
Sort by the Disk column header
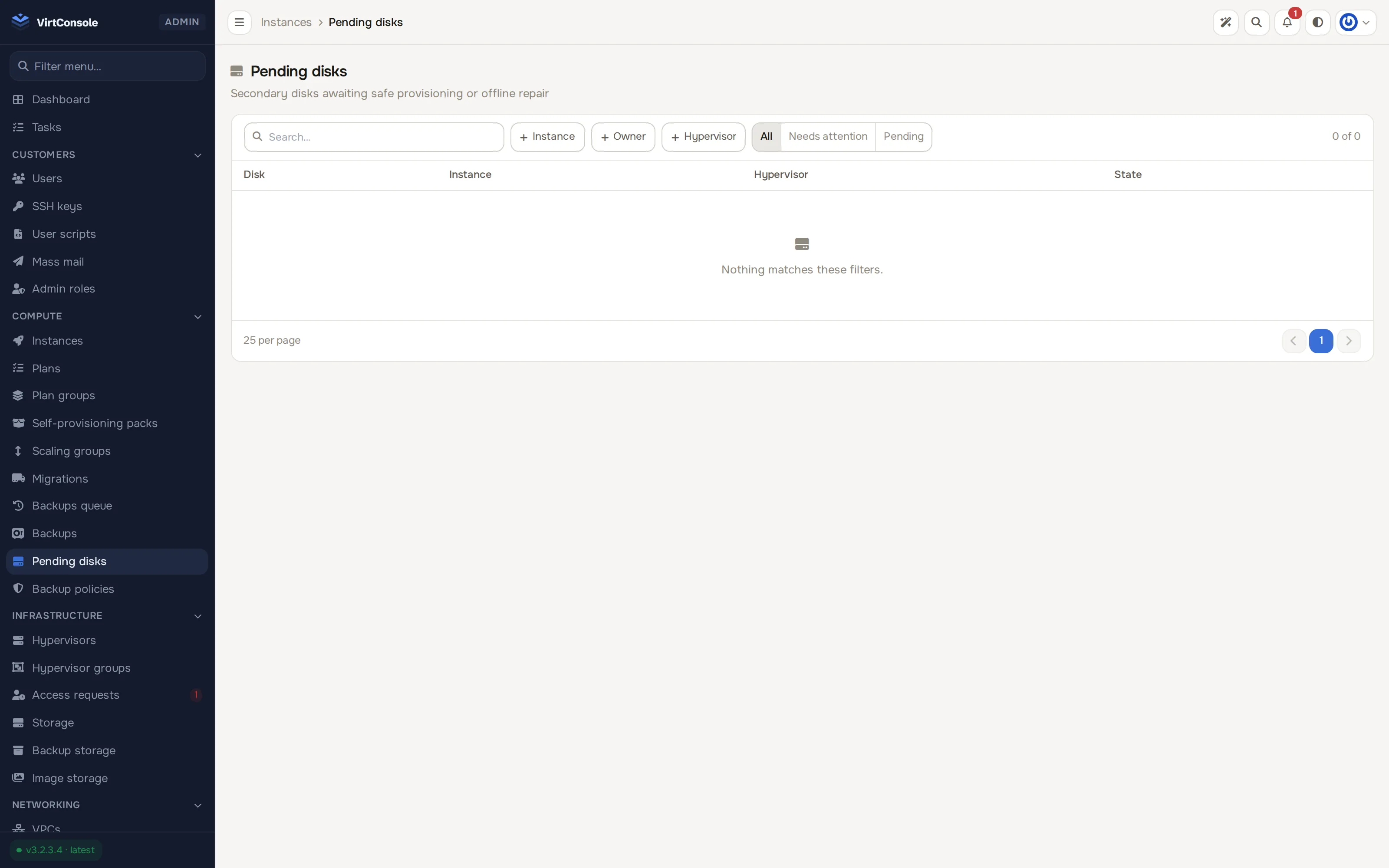(x=253, y=174)
